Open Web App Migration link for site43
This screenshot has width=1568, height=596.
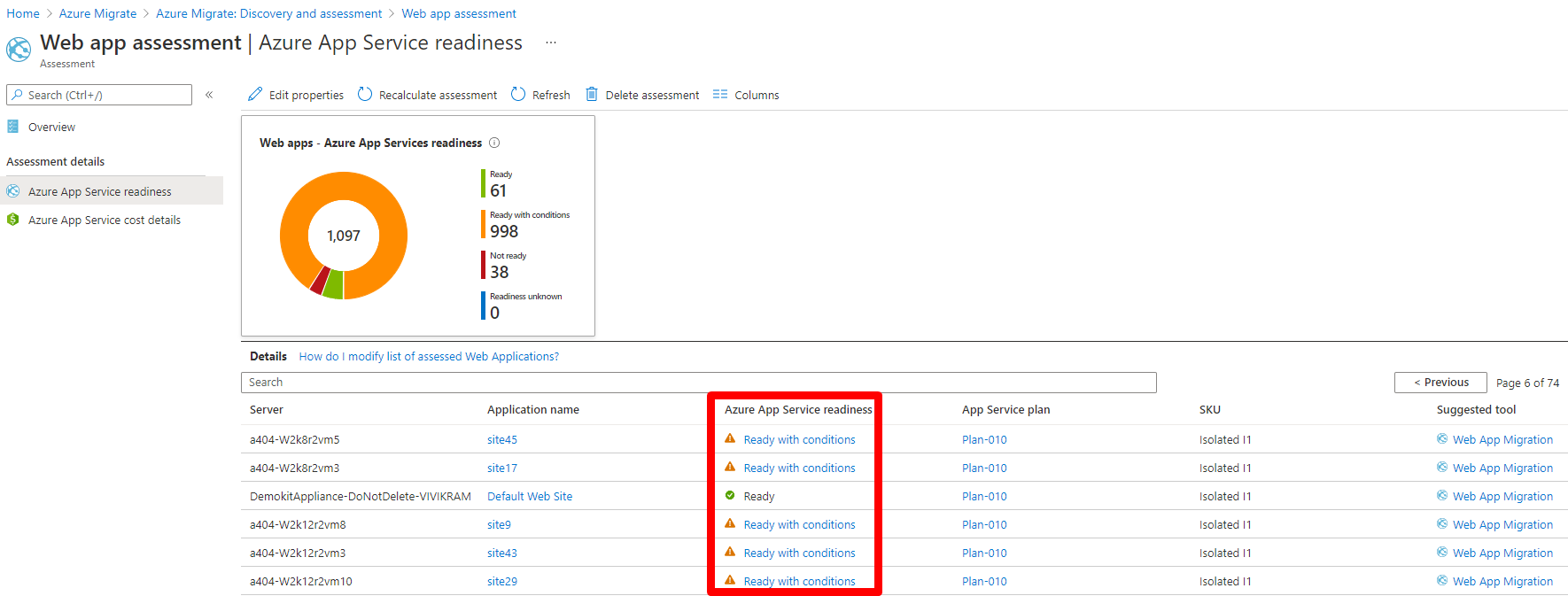tap(1502, 553)
